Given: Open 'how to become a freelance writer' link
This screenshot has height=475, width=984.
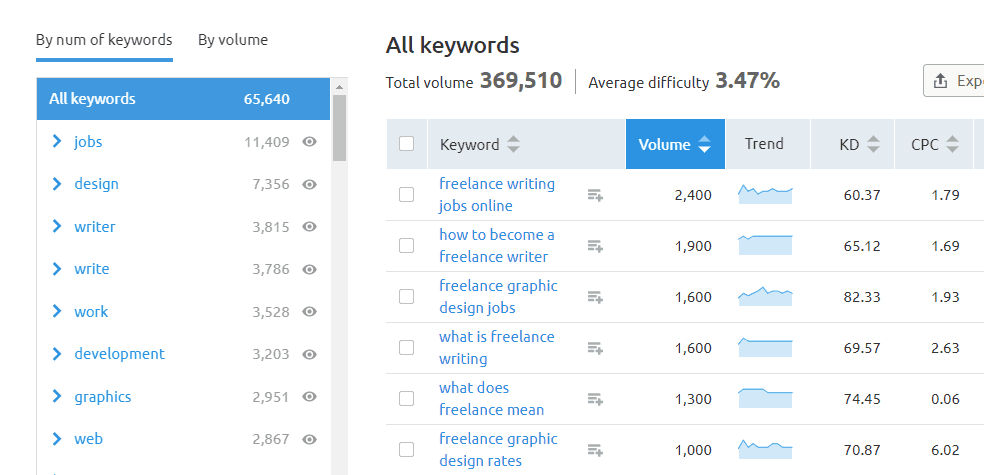Looking at the screenshot, I should [x=496, y=245].
